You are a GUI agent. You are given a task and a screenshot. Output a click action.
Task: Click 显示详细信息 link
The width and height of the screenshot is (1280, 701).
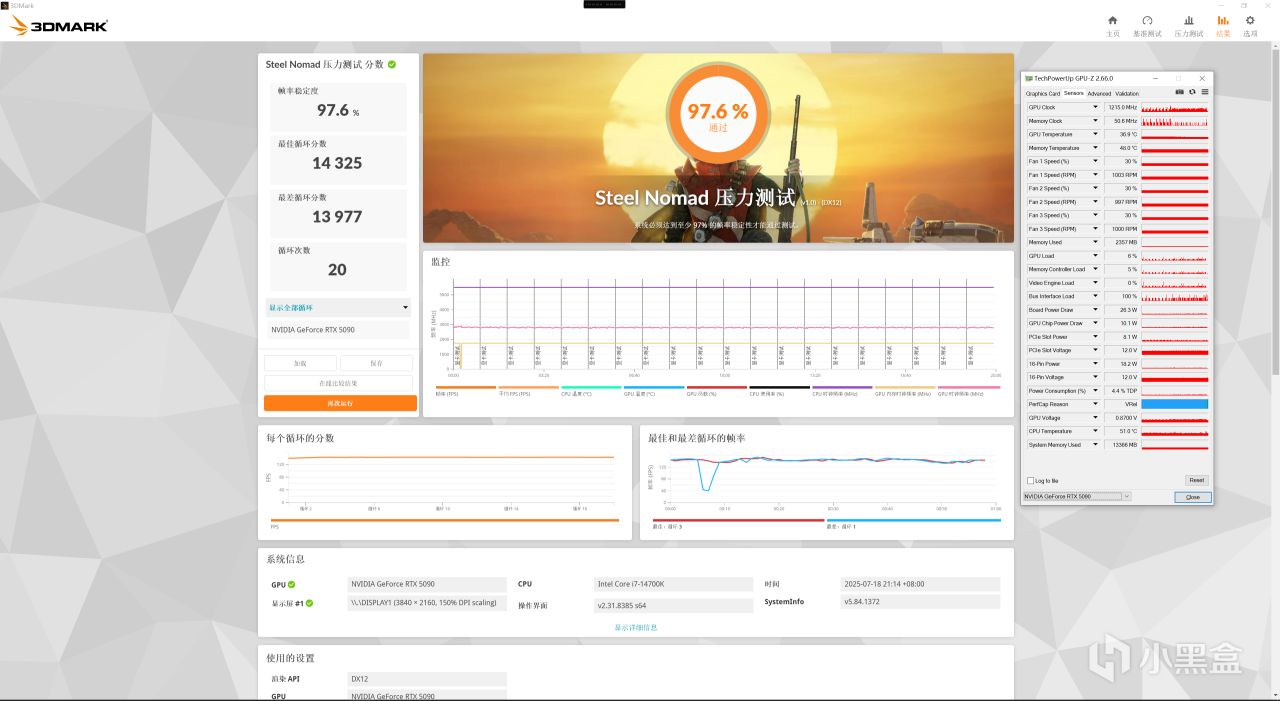(x=636, y=627)
